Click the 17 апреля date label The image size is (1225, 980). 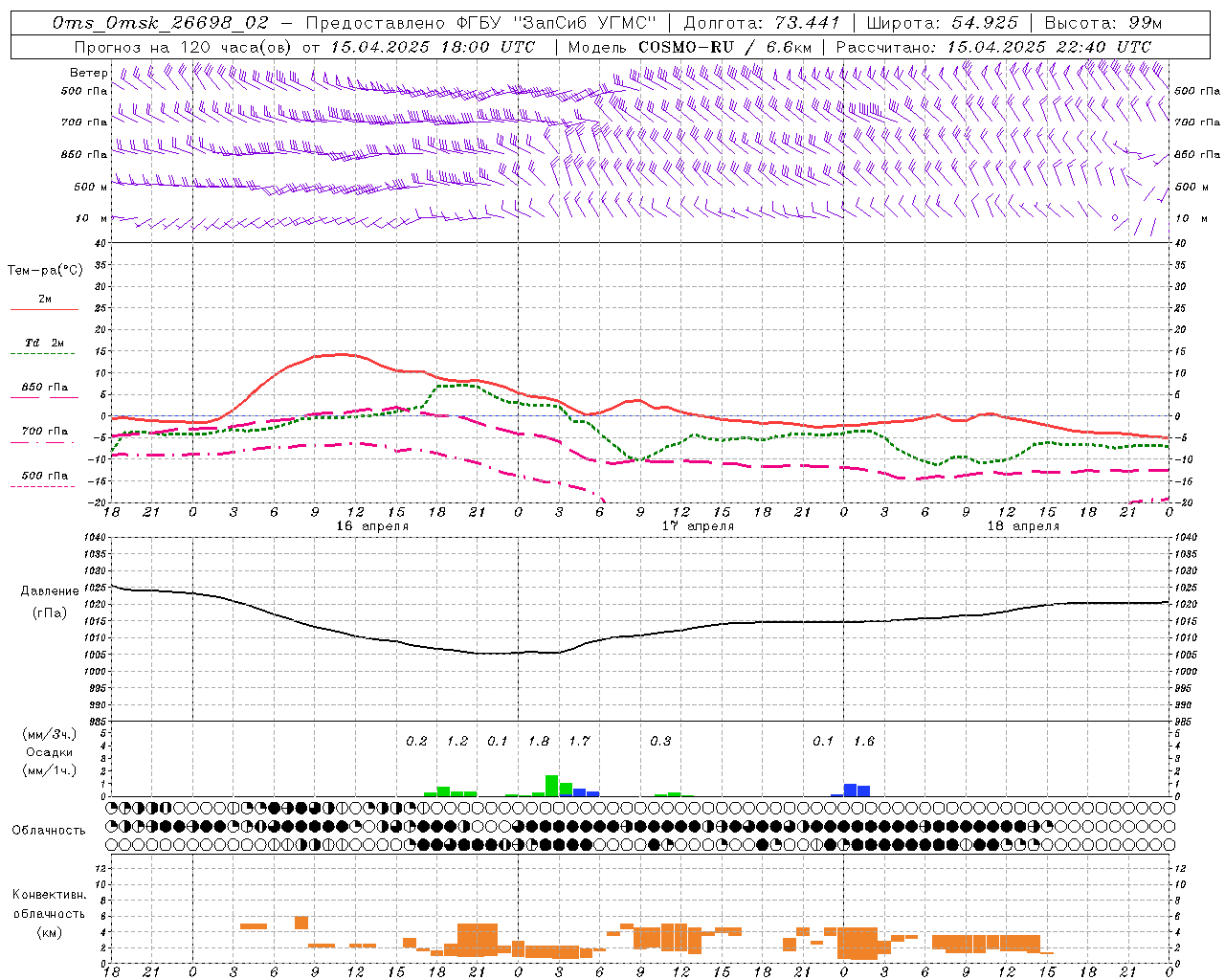698,526
